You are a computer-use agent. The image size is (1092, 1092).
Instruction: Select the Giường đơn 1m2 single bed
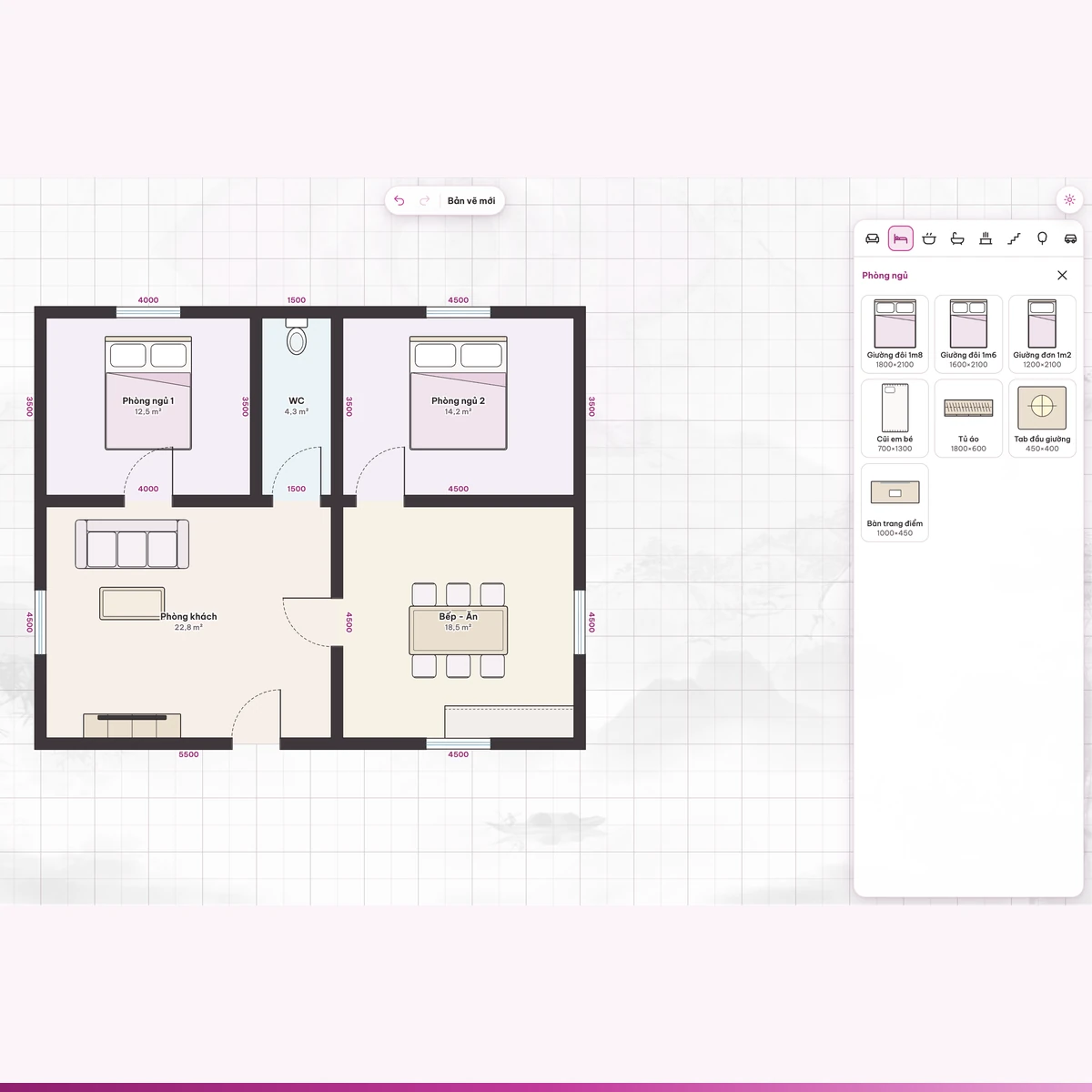[1042, 334]
